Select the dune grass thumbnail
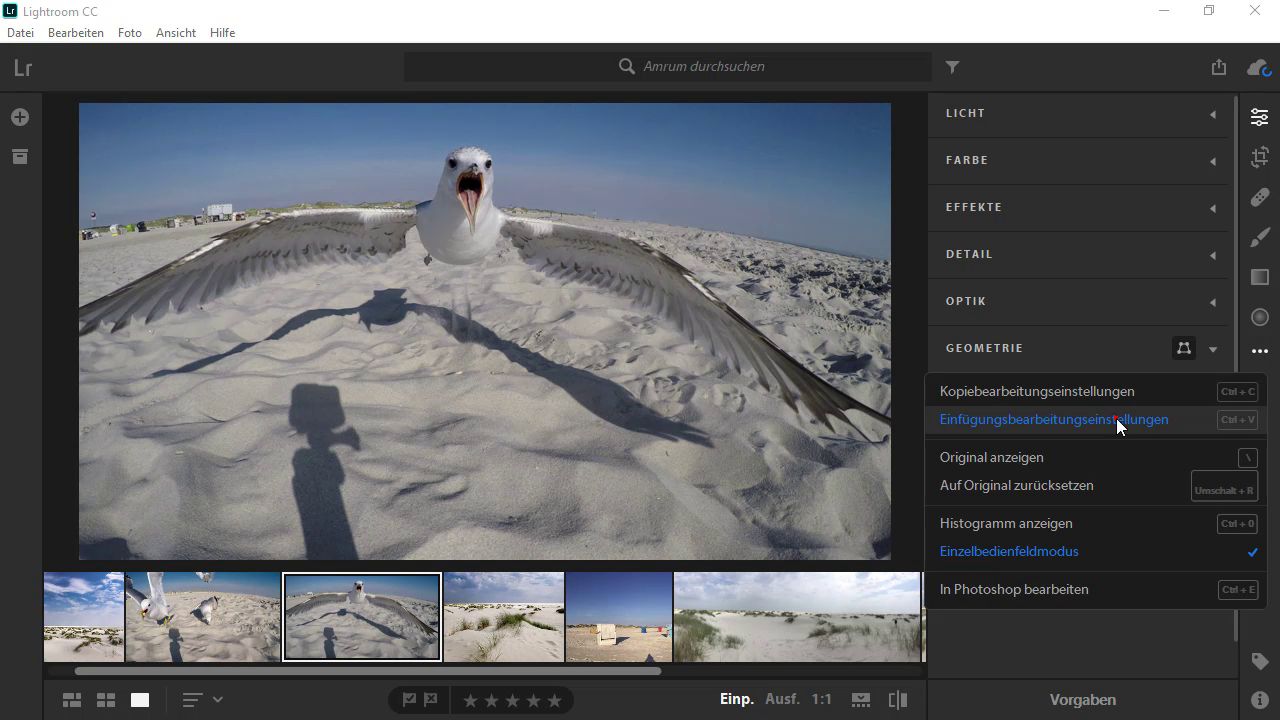This screenshot has height=720, width=1280. (x=504, y=617)
